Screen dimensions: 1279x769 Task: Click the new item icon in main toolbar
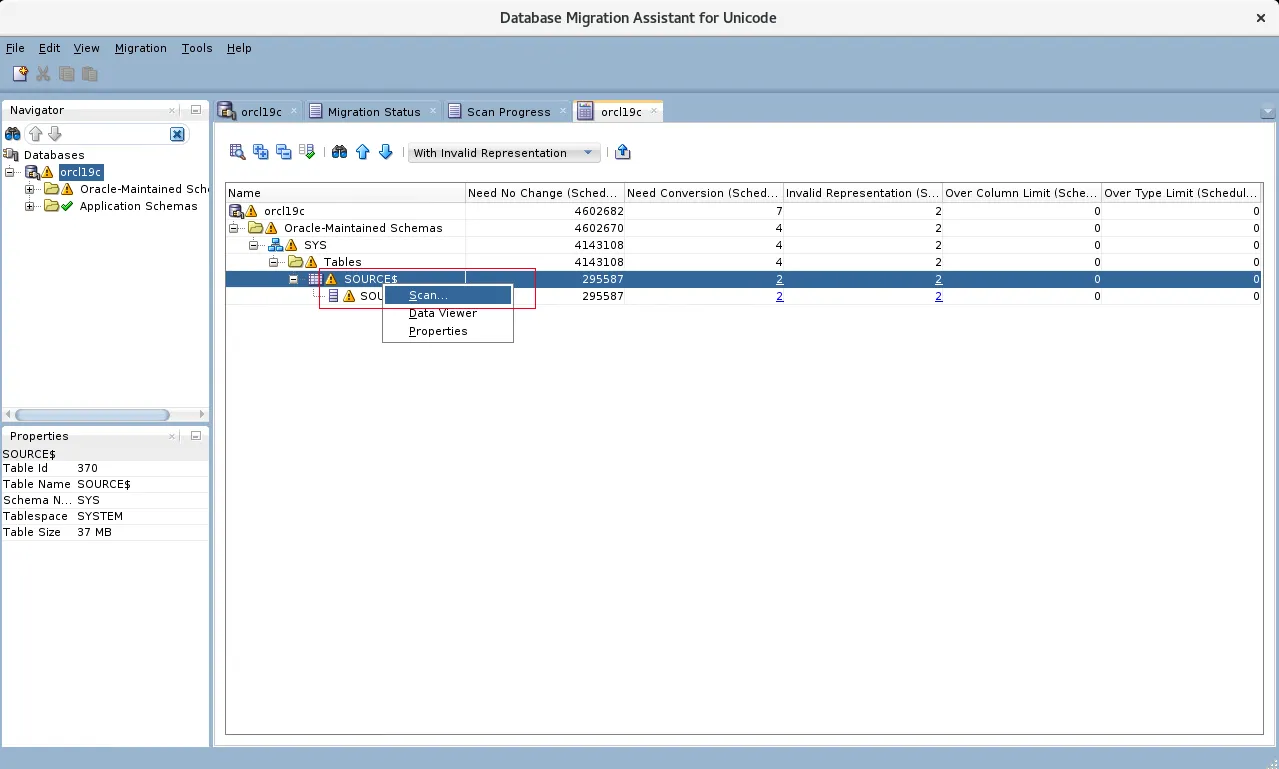coord(19,74)
